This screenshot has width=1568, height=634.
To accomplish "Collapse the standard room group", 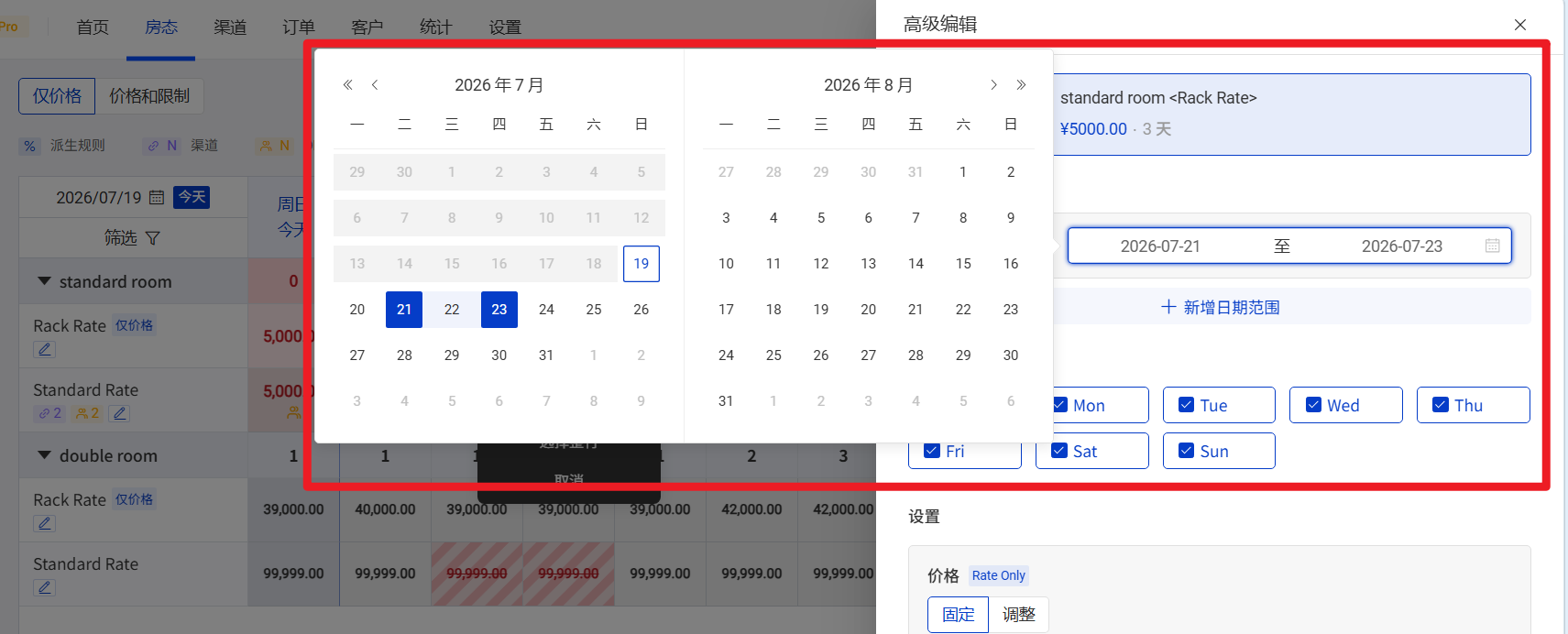I will 44,281.
